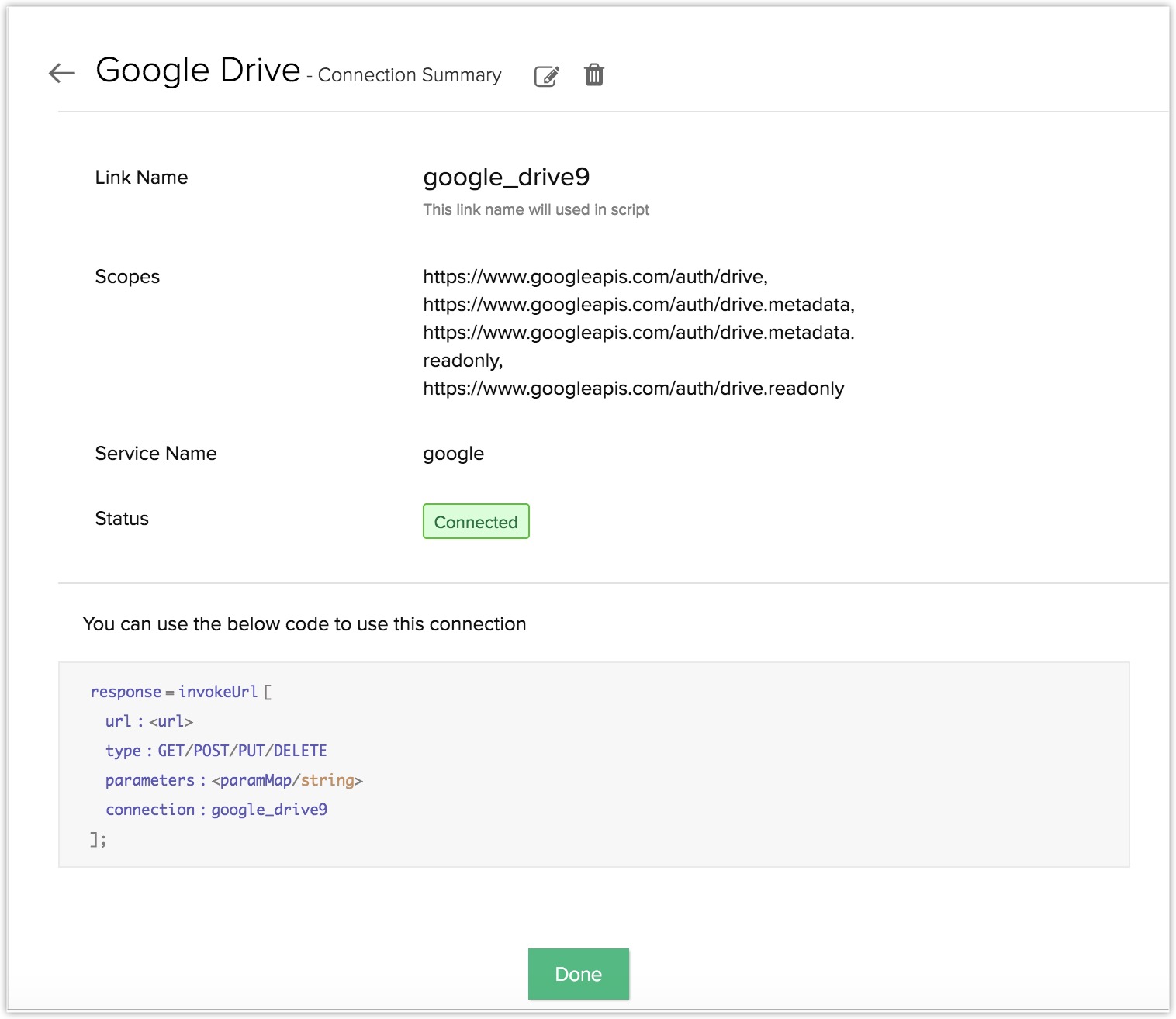Click the auth/drive.metadata scope URL

(x=638, y=305)
